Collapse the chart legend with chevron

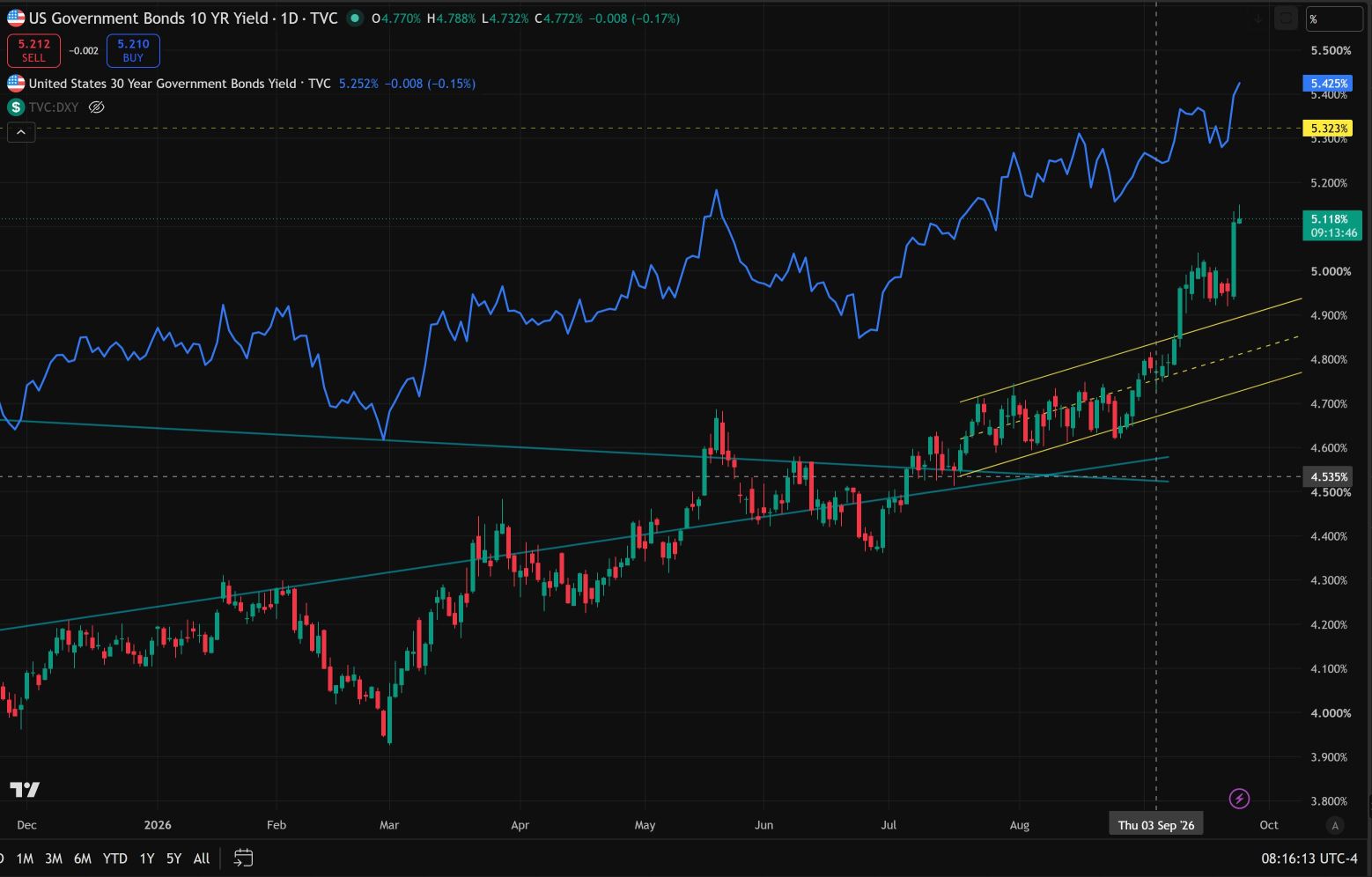pos(21,133)
